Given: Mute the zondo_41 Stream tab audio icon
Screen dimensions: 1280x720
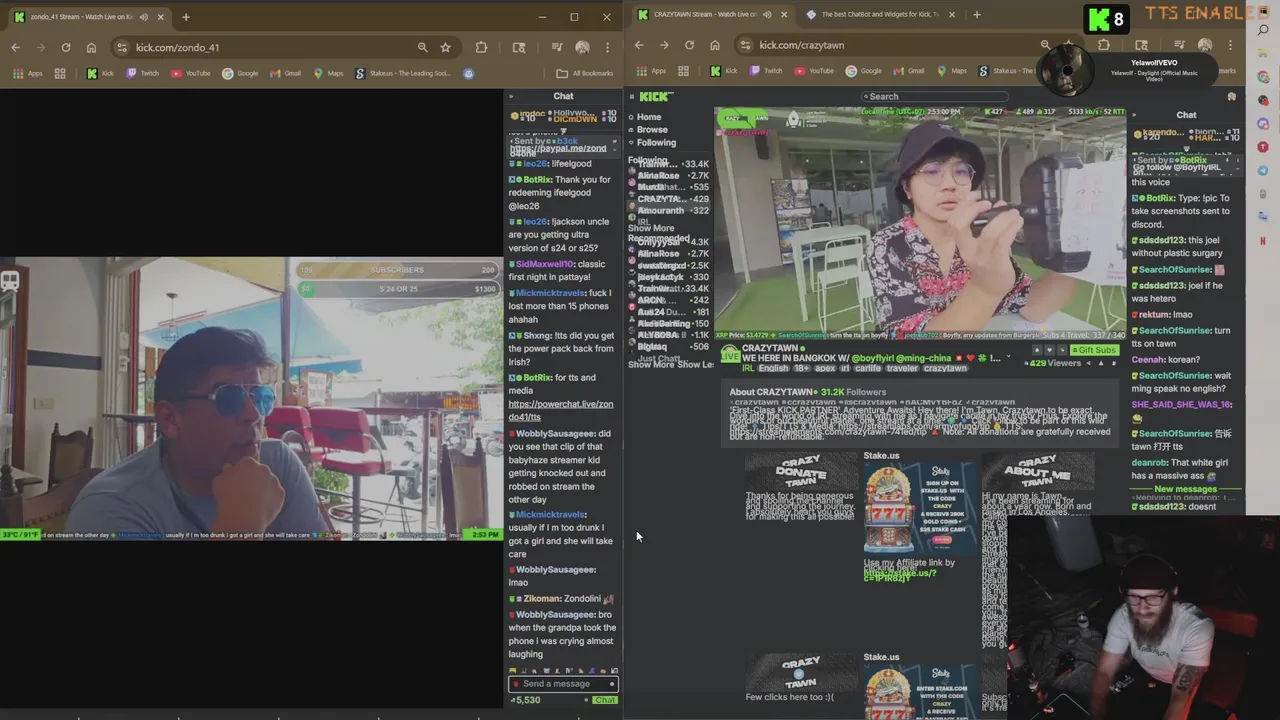Looking at the screenshot, I should [x=143, y=17].
